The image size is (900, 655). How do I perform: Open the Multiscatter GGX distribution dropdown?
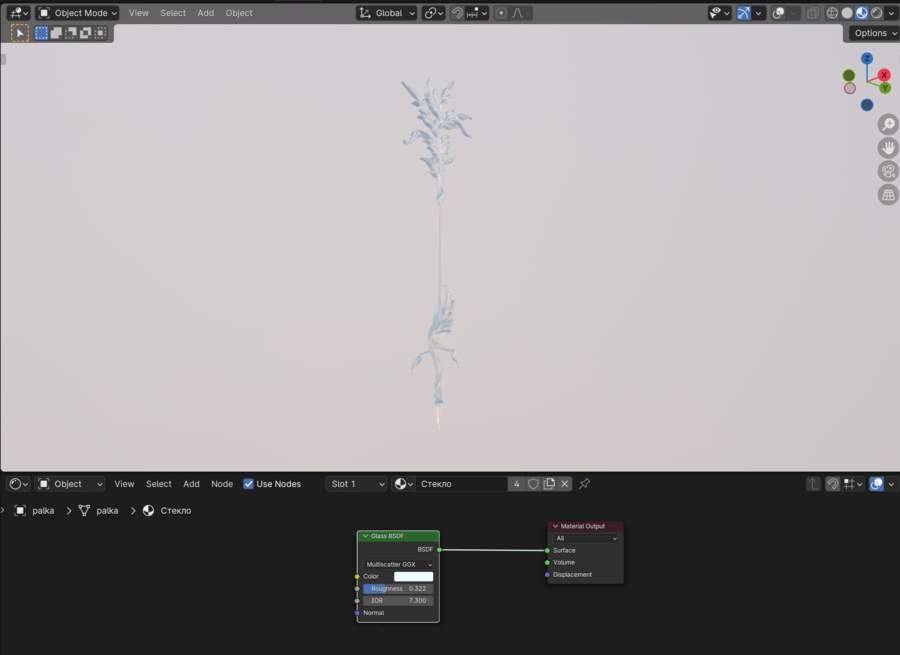pos(398,565)
